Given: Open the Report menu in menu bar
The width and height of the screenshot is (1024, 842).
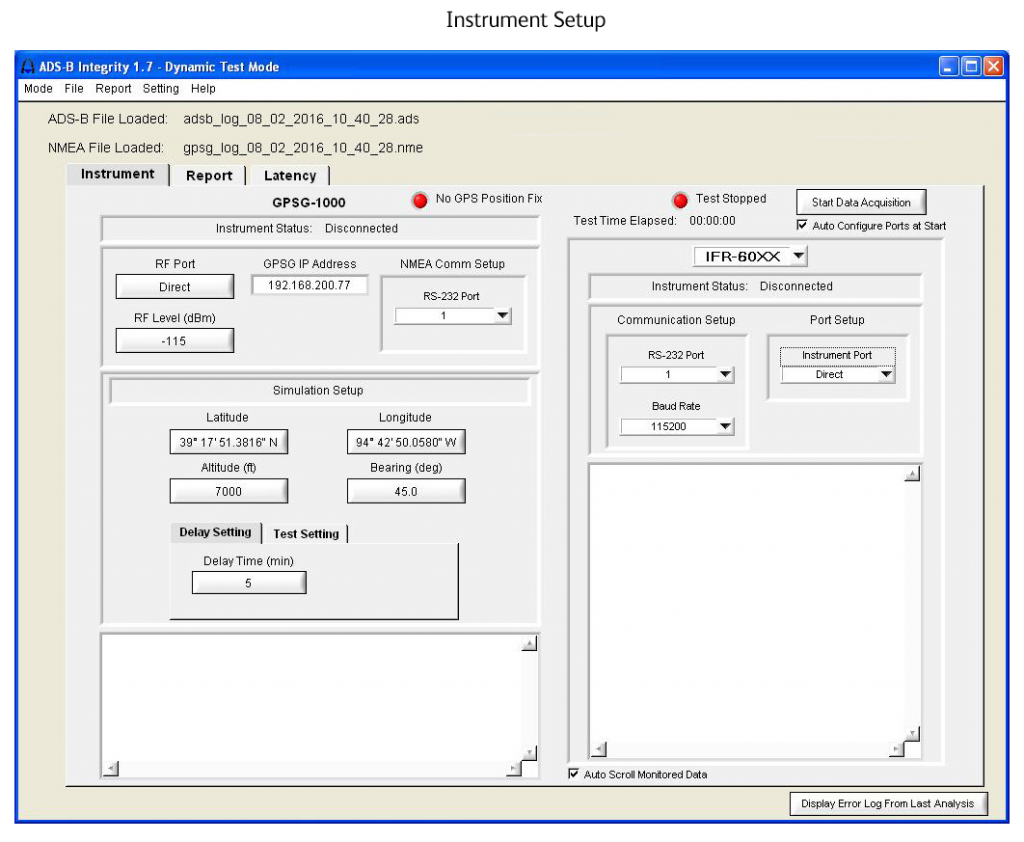Looking at the screenshot, I should 113,89.
